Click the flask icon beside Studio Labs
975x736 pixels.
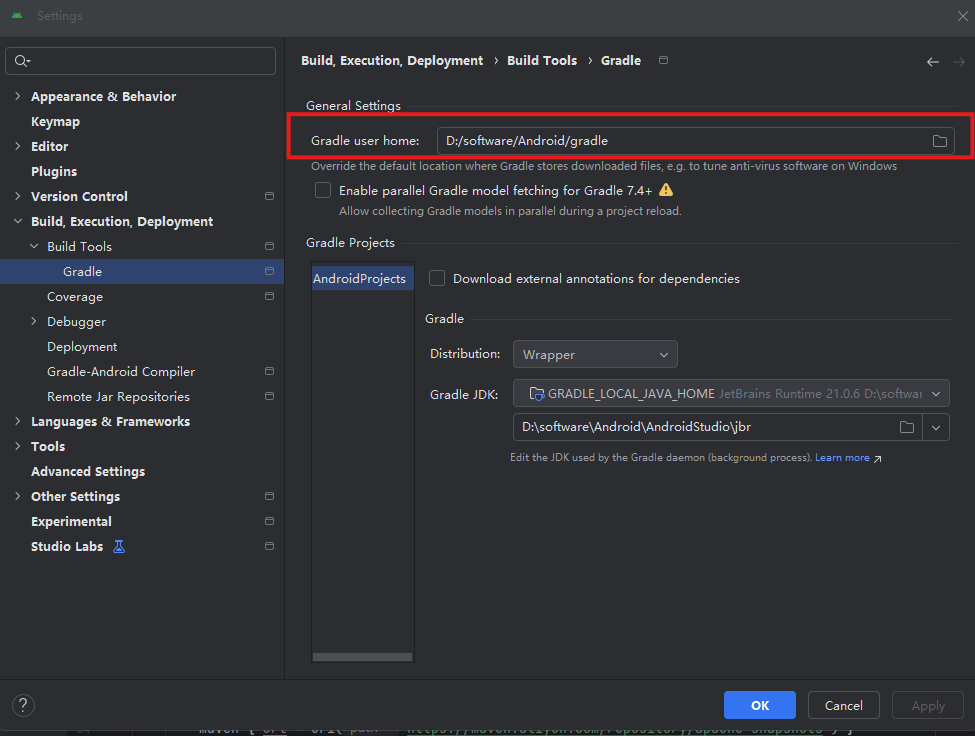pos(119,546)
